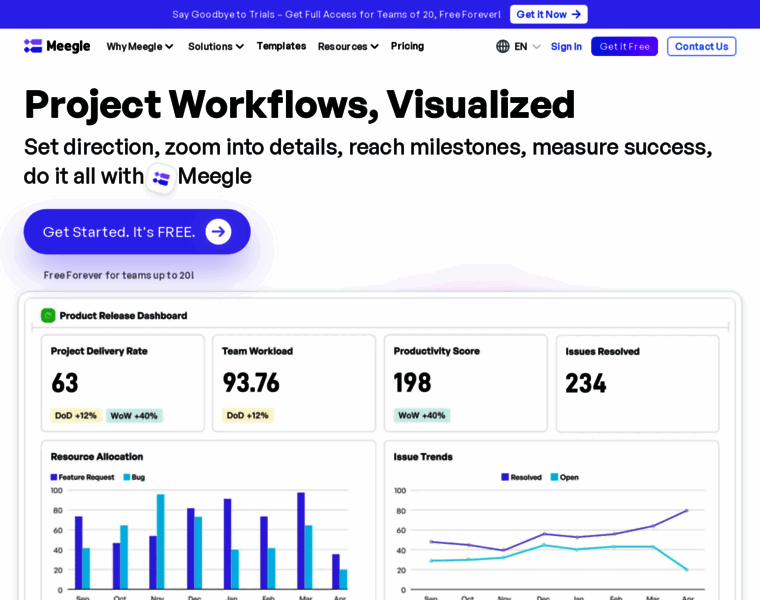Click Product Release Dashboard title

(x=123, y=316)
